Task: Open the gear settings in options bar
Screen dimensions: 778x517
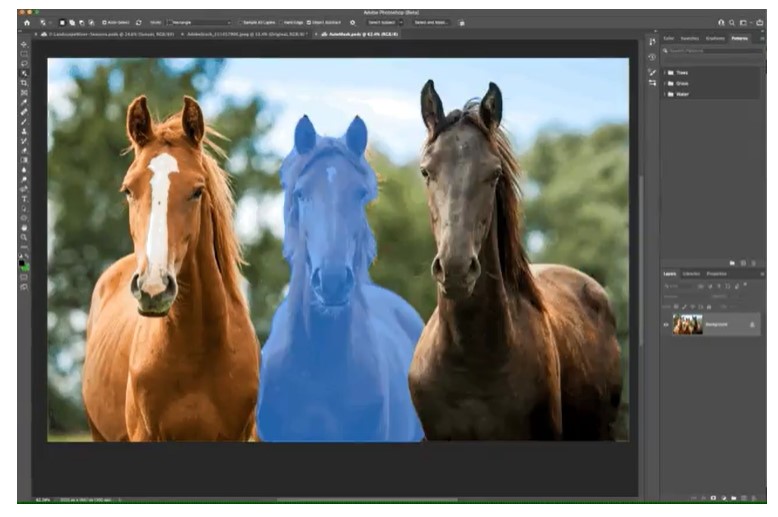Action: [353, 23]
